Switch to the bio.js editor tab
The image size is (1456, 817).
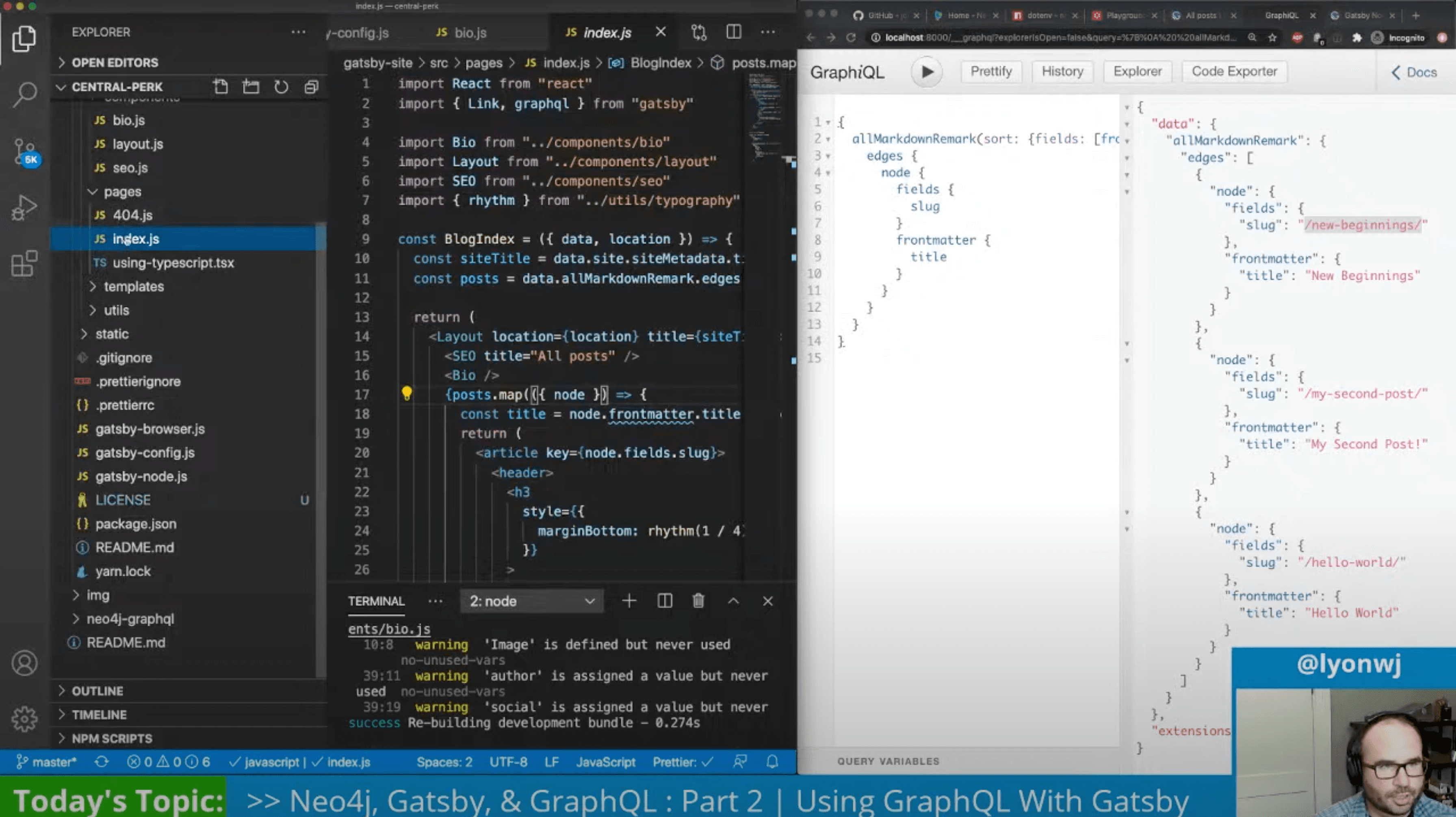pos(469,33)
